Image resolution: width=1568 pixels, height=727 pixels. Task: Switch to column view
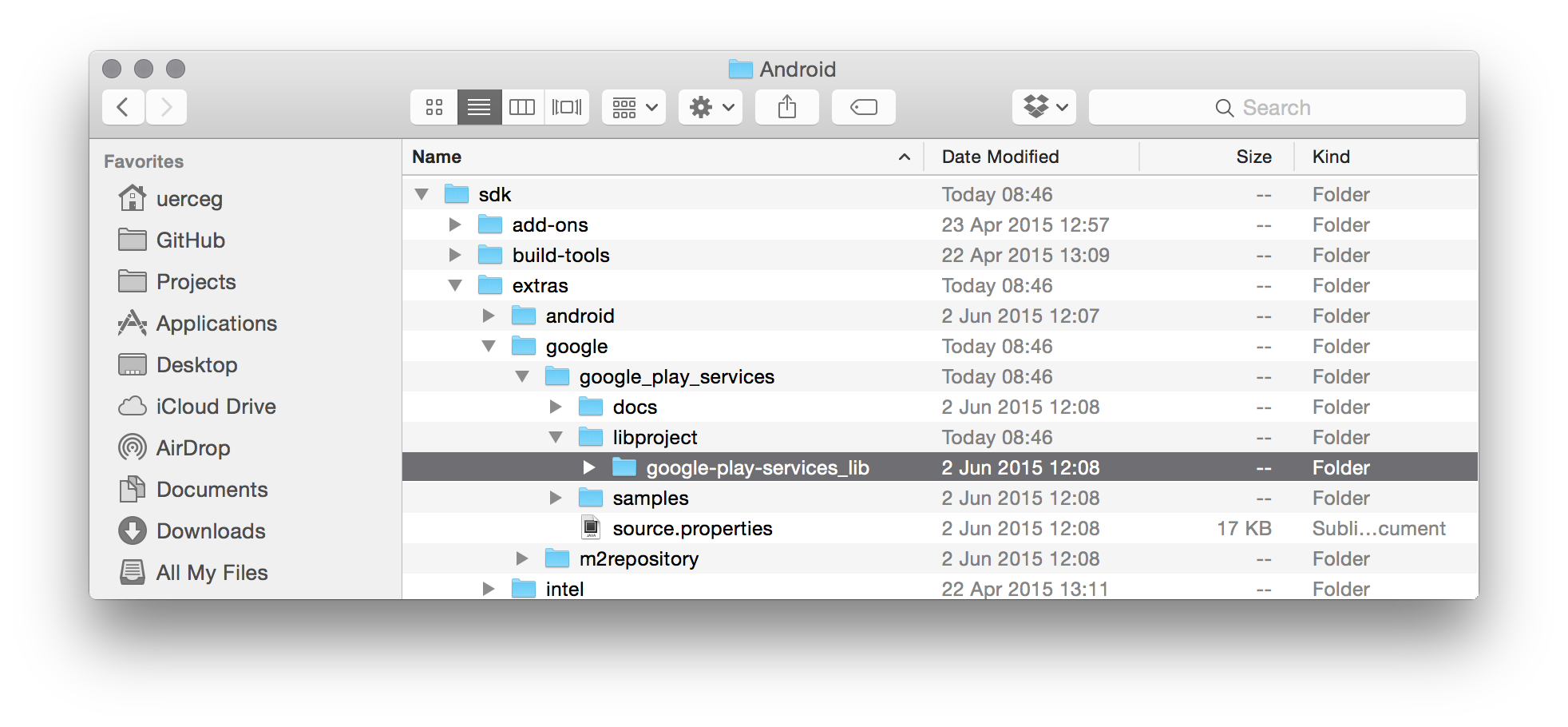click(x=522, y=107)
